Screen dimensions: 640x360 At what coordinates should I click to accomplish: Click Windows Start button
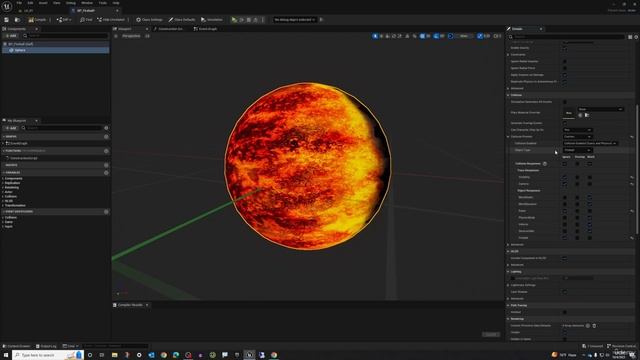pos(6,355)
